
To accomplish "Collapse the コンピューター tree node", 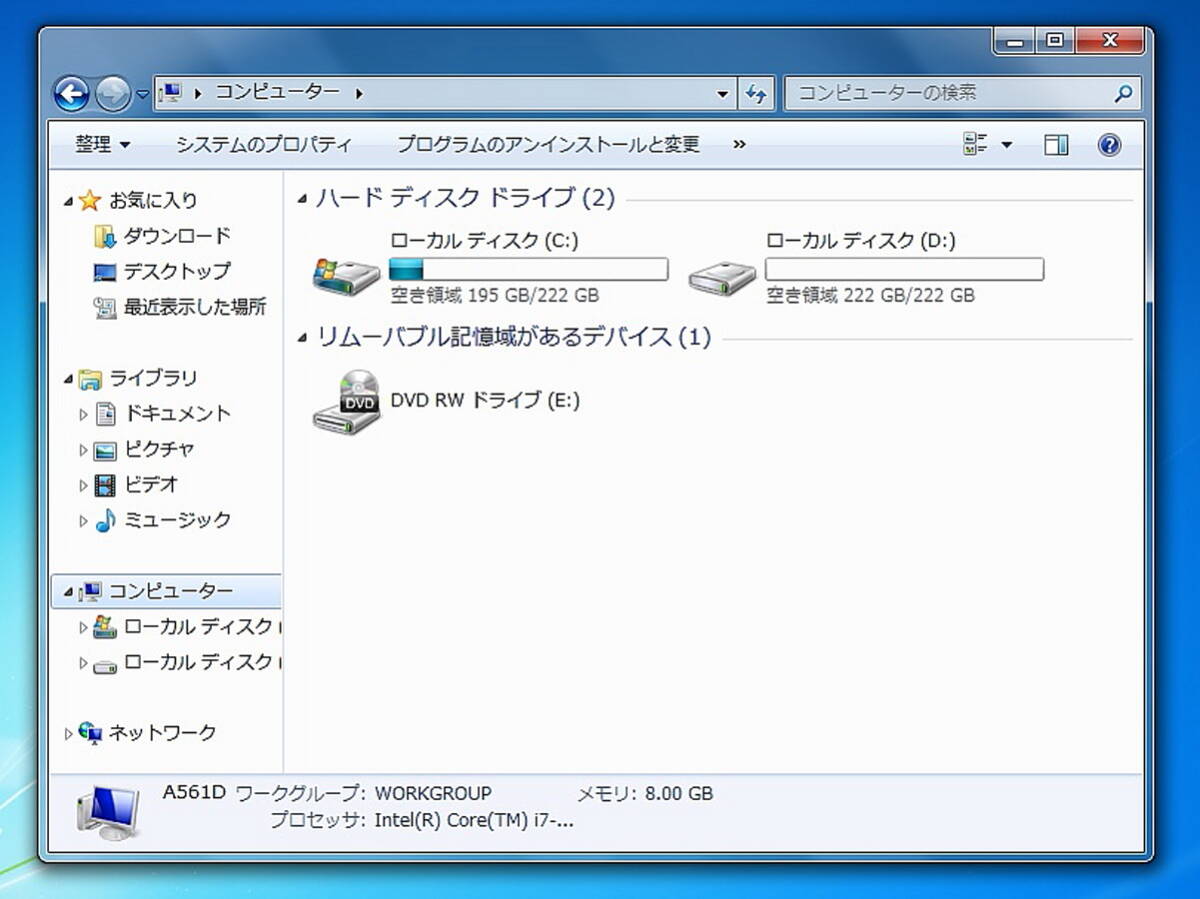I will tap(69, 593).
